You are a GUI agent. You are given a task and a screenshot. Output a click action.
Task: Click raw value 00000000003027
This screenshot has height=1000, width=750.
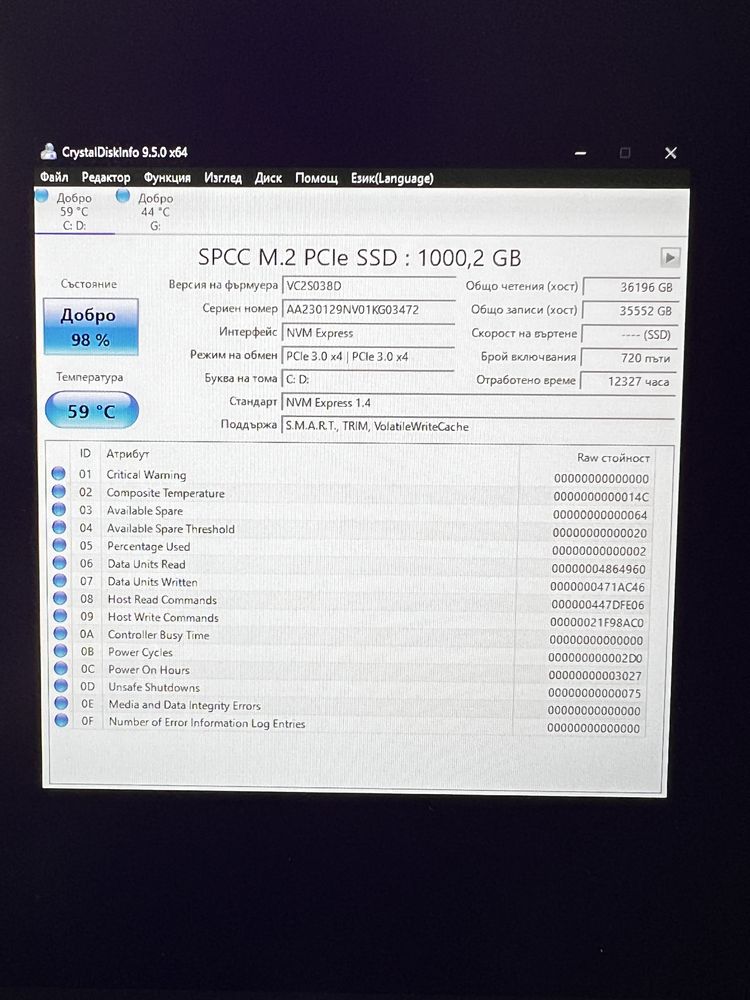point(595,675)
